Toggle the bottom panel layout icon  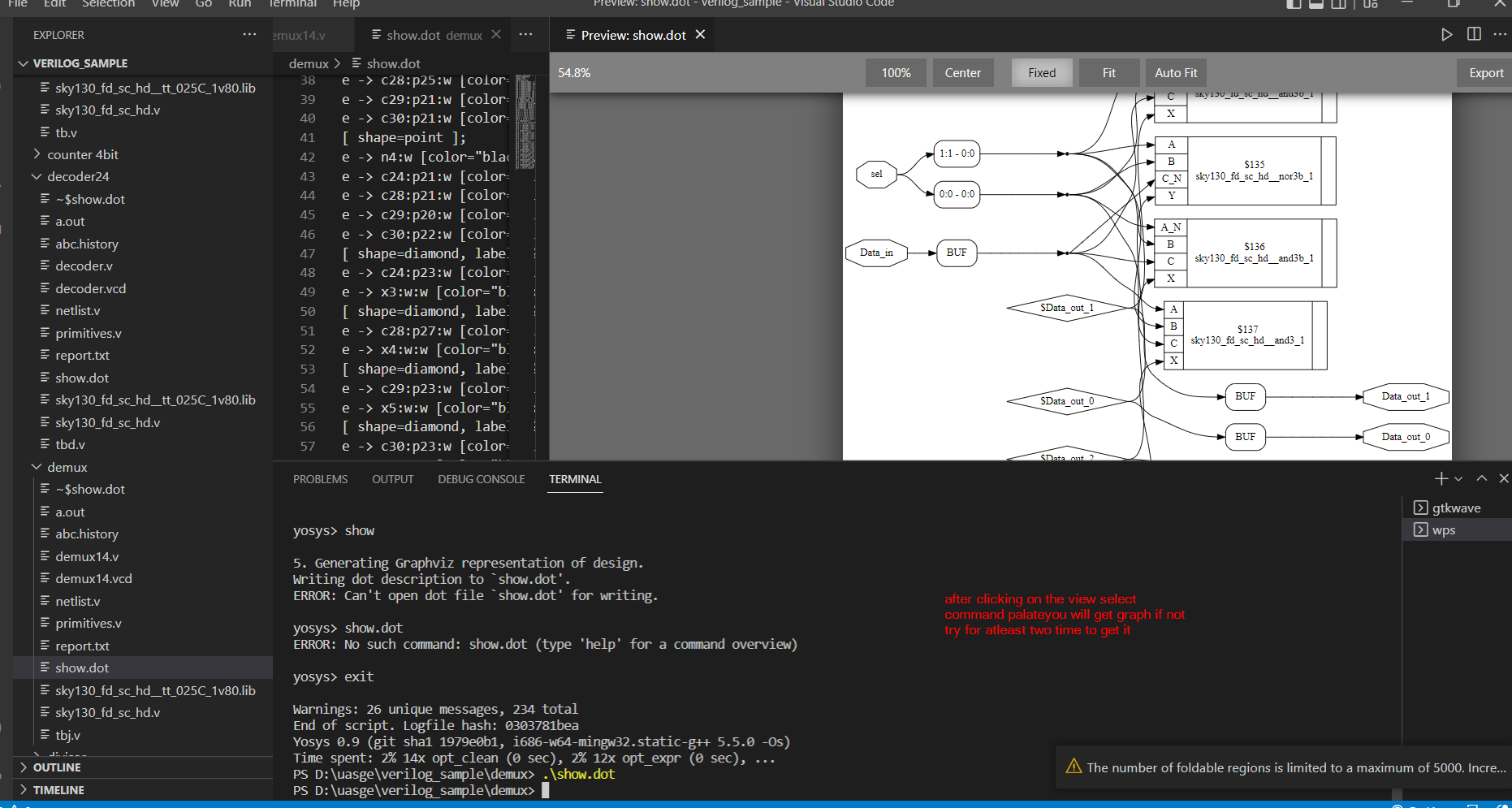[x=1316, y=3]
